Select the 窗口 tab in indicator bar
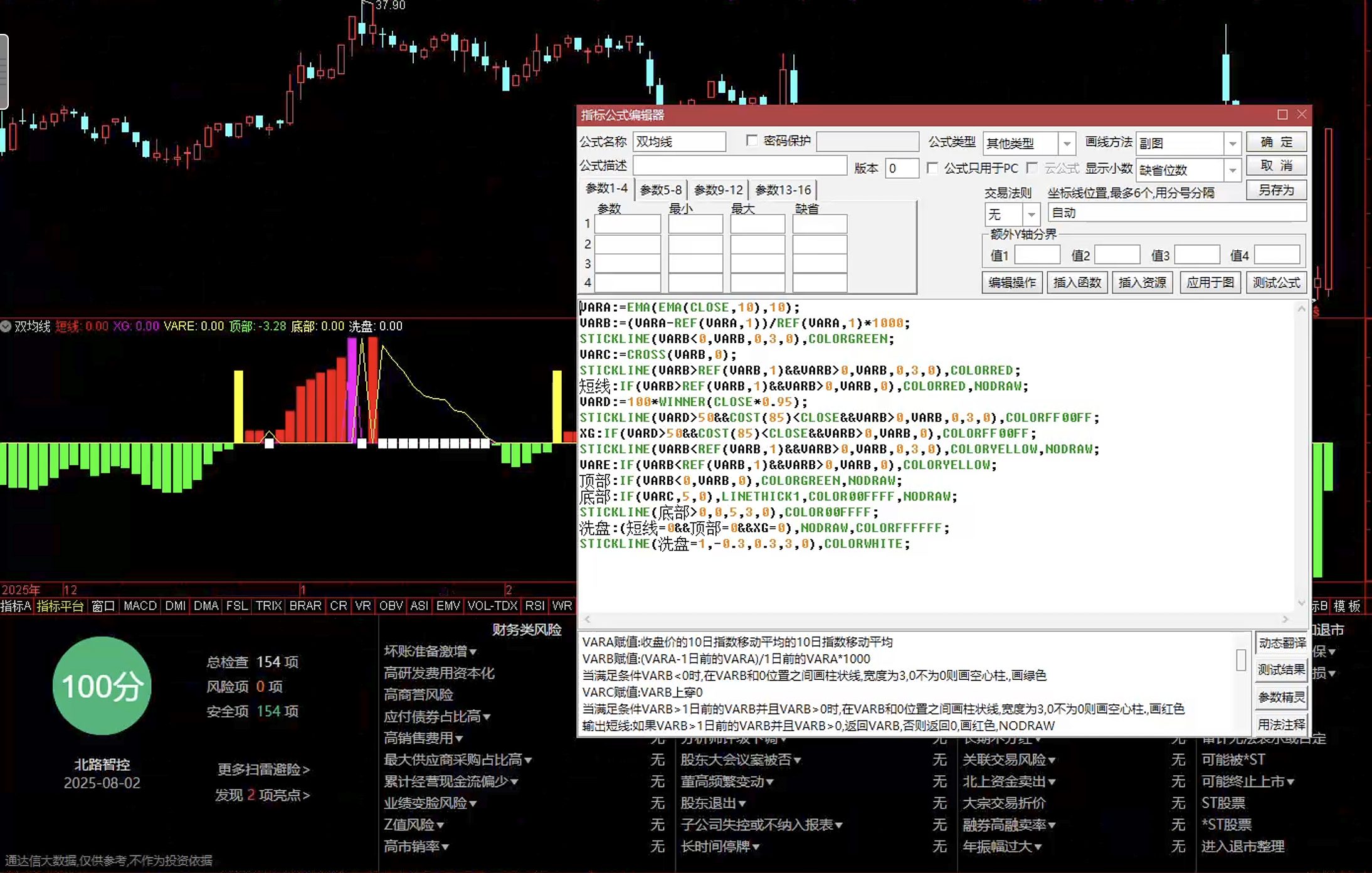The width and height of the screenshot is (1372, 873). coord(103,606)
